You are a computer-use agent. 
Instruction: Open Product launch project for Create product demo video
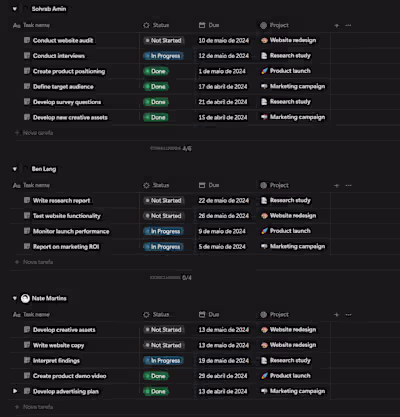[x=286, y=376]
